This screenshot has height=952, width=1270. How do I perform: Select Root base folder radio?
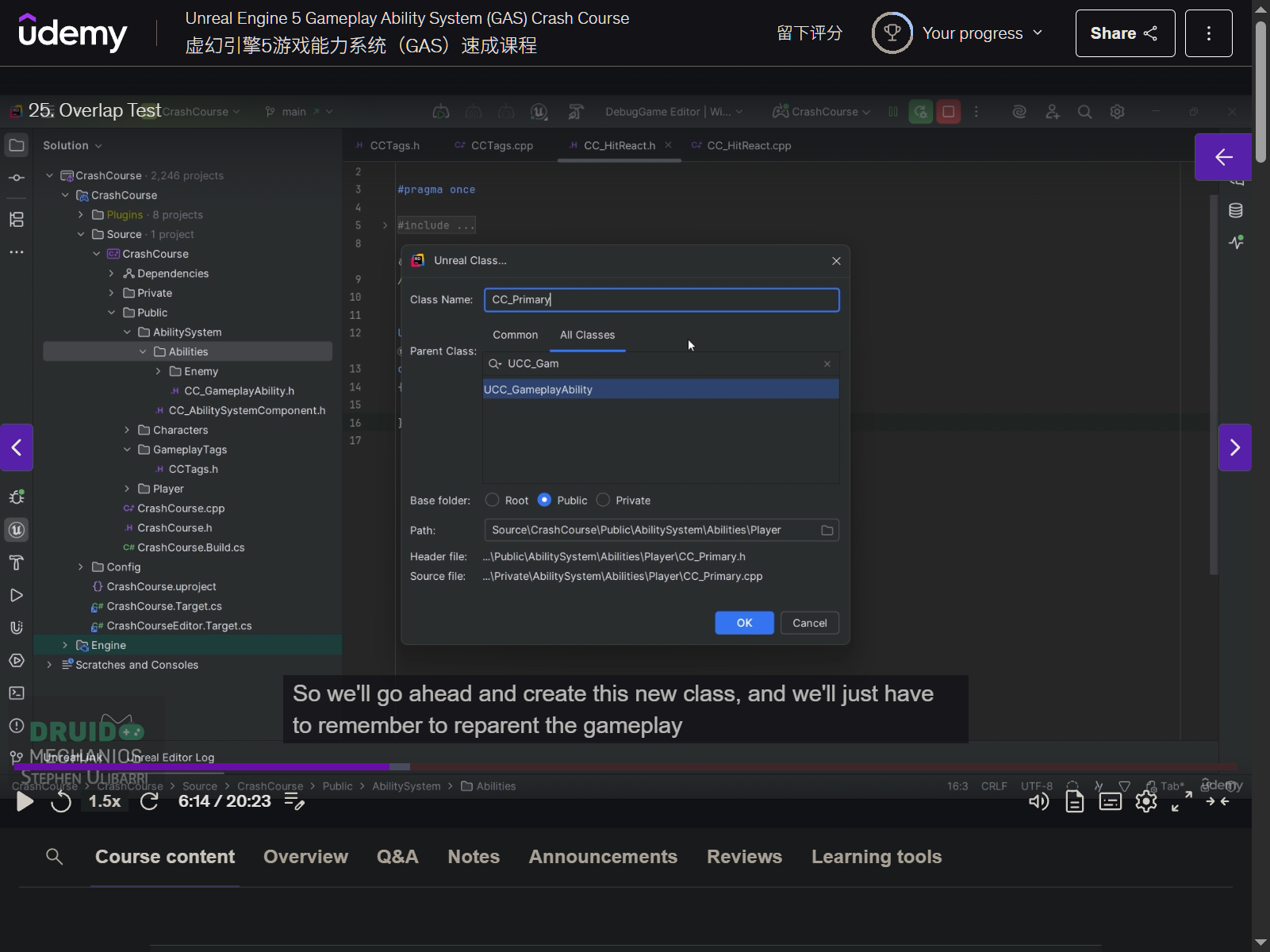[x=493, y=500]
